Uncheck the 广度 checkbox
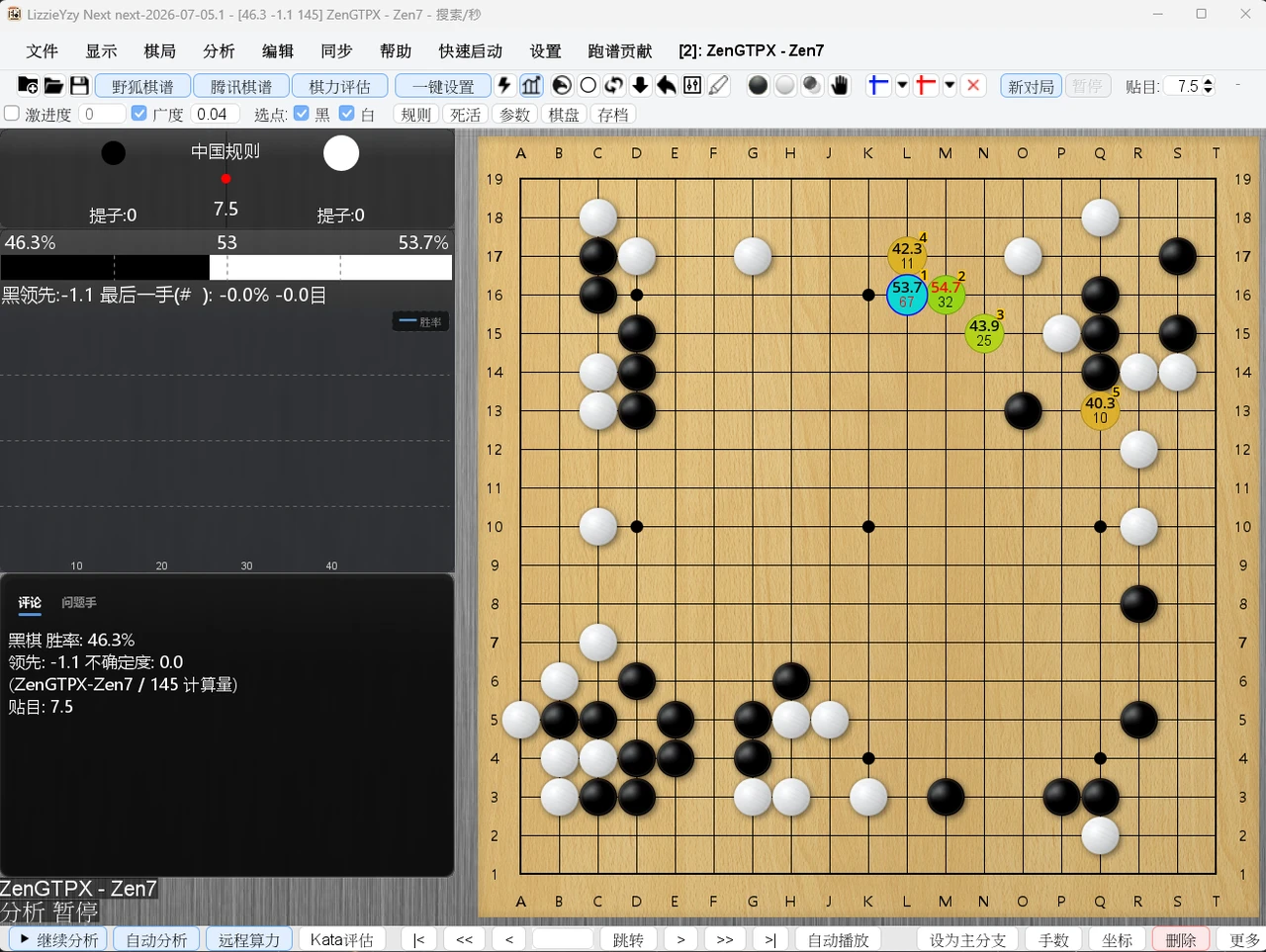The height and width of the screenshot is (952, 1266). (139, 114)
